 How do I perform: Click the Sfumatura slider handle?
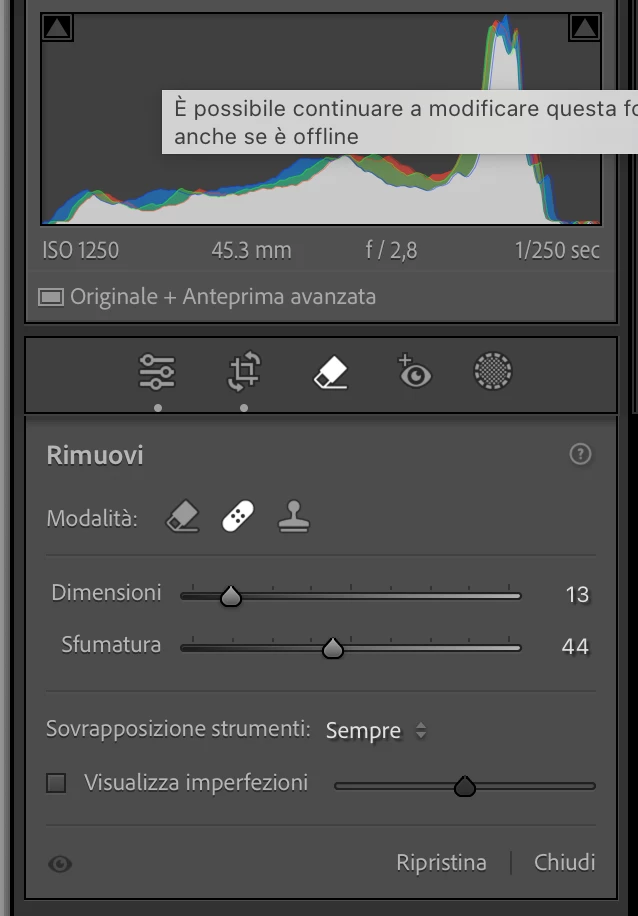(332, 648)
